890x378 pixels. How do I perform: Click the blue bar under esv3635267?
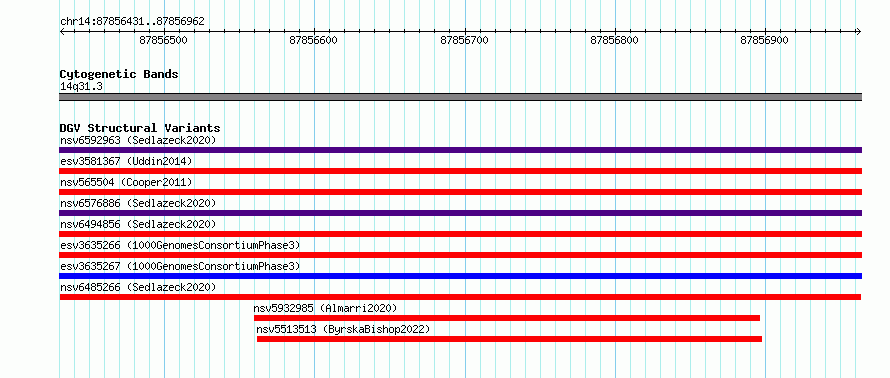point(460,276)
